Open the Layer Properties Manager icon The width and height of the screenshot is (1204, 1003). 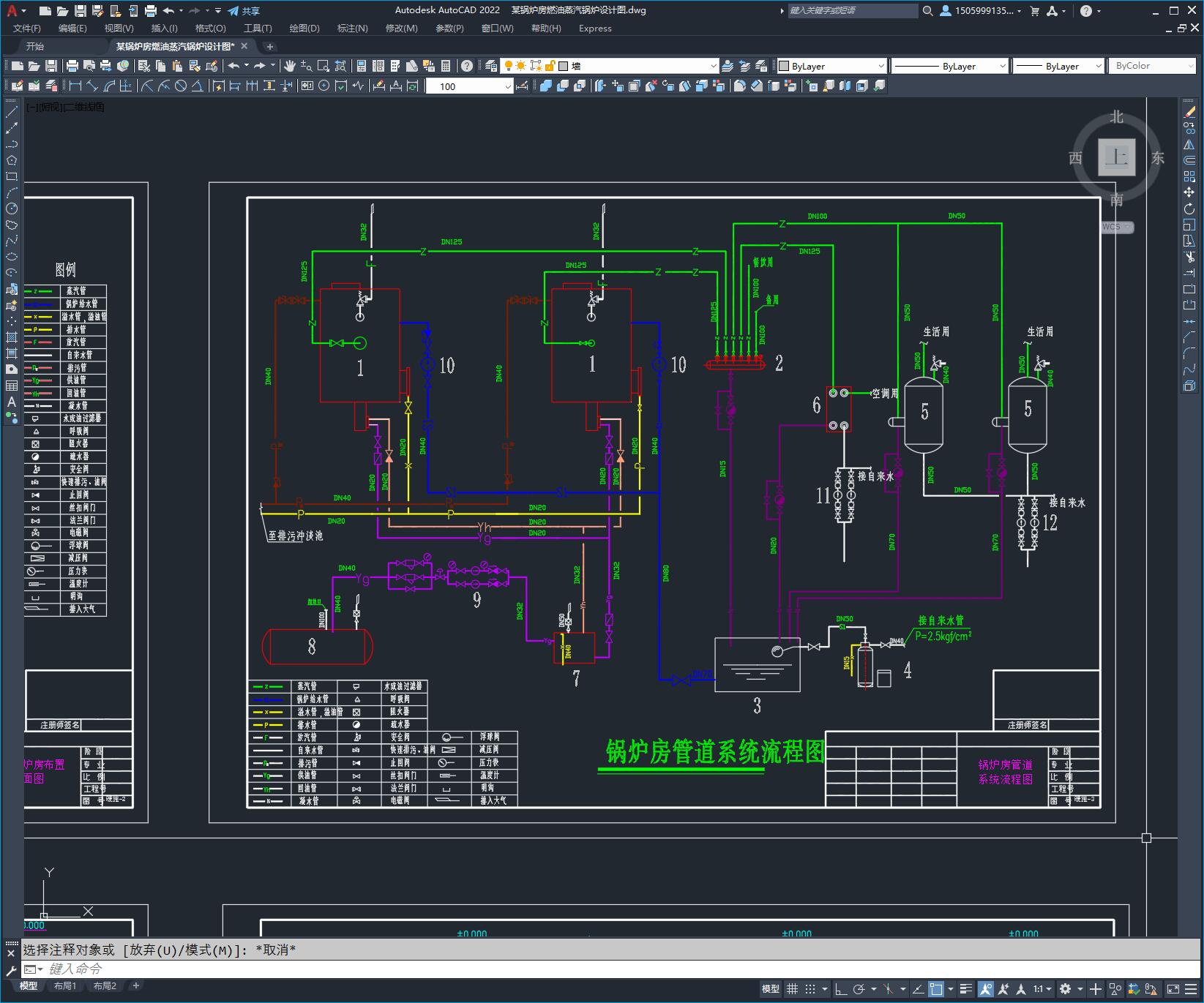point(491,66)
